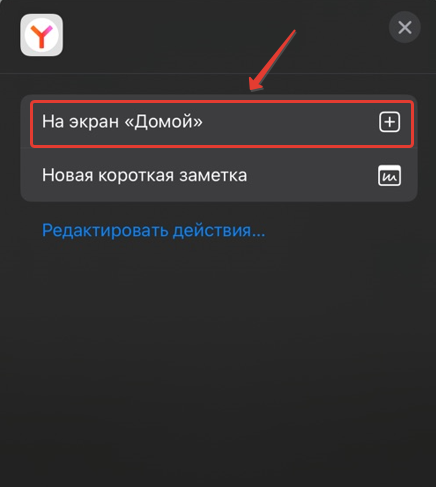Image resolution: width=436 pixels, height=487 pixels.
Task: Tap the white rounded Yandex icon tile
Action: tap(41, 35)
